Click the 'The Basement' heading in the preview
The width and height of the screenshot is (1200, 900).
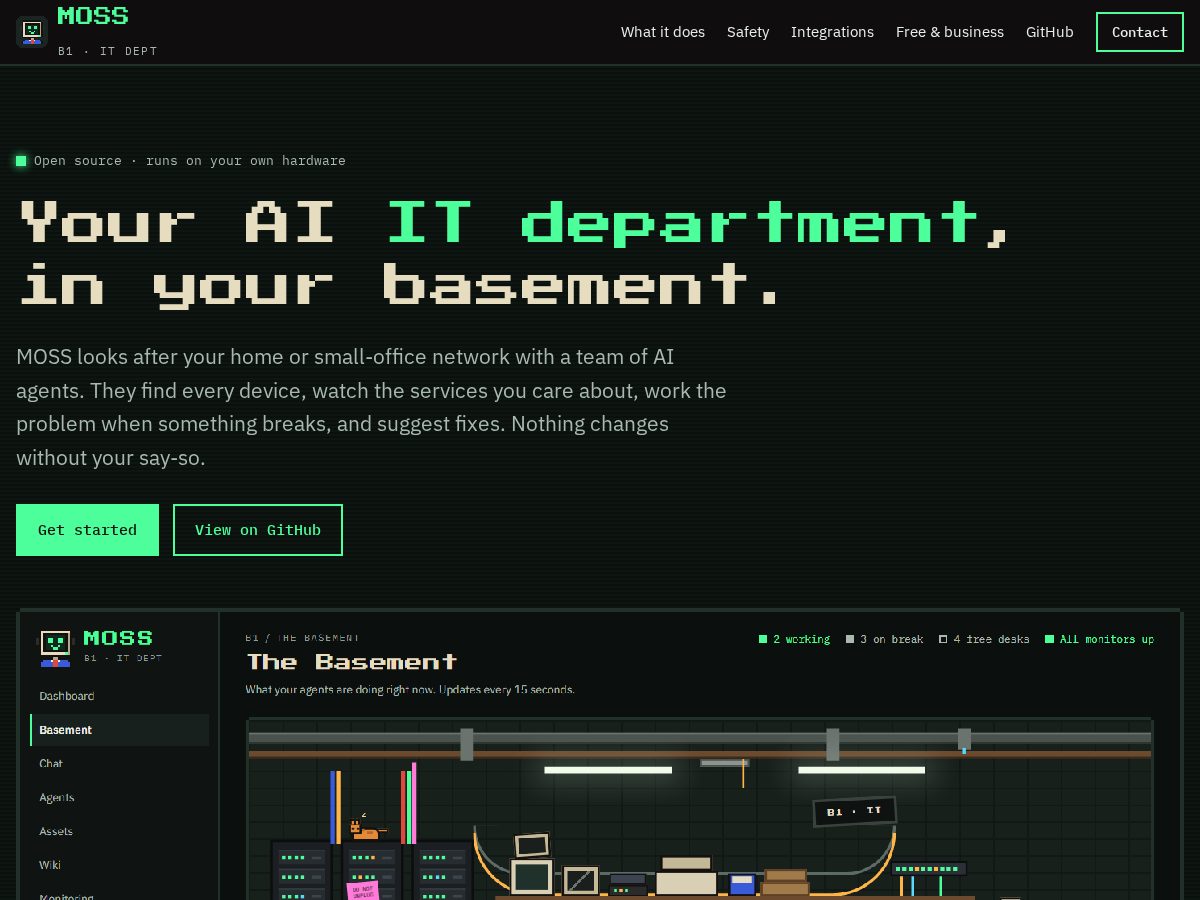352,662
